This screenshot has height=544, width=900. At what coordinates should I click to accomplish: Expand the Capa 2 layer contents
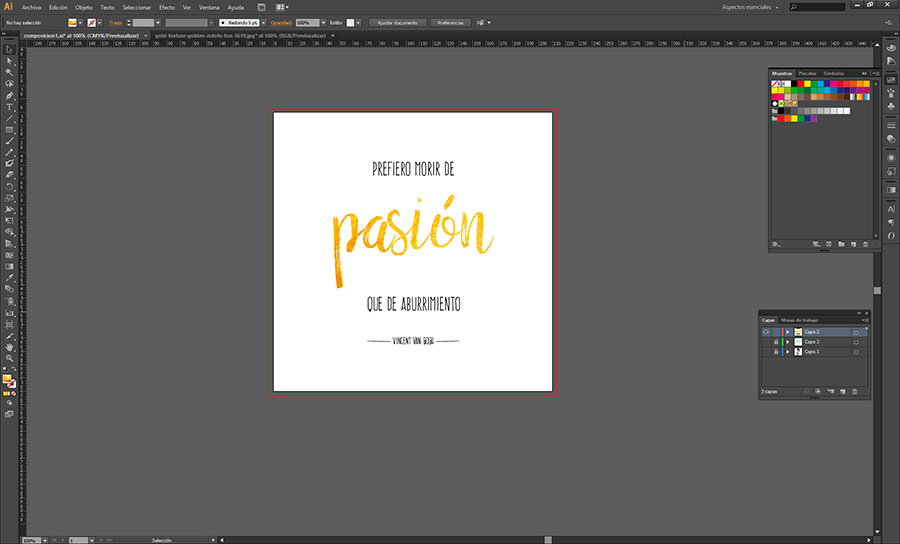(x=787, y=331)
